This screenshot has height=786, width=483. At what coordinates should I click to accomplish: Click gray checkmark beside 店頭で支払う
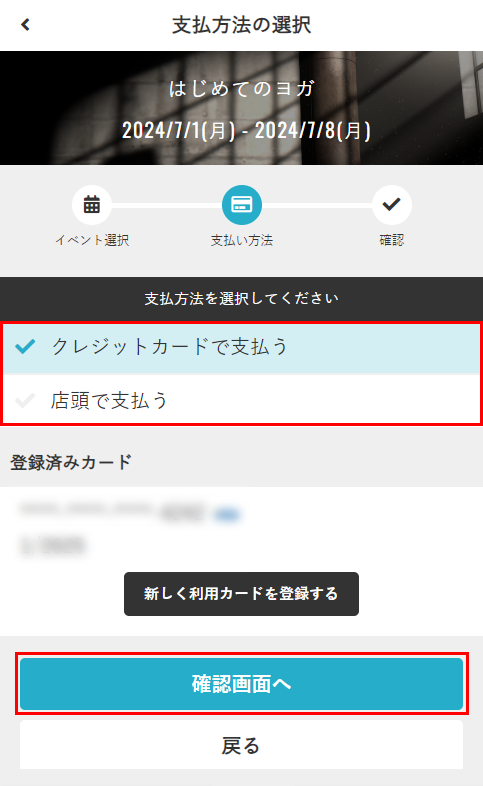pyautogui.click(x=25, y=400)
